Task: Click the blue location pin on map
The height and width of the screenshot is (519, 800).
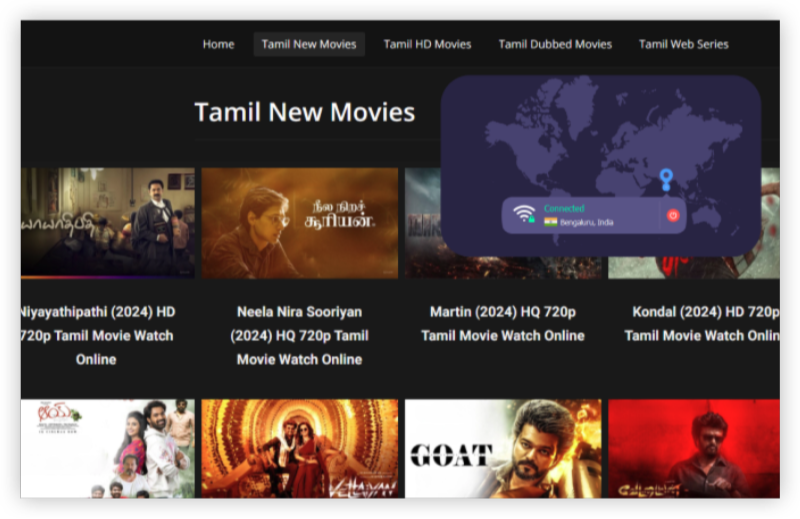Action: click(666, 180)
